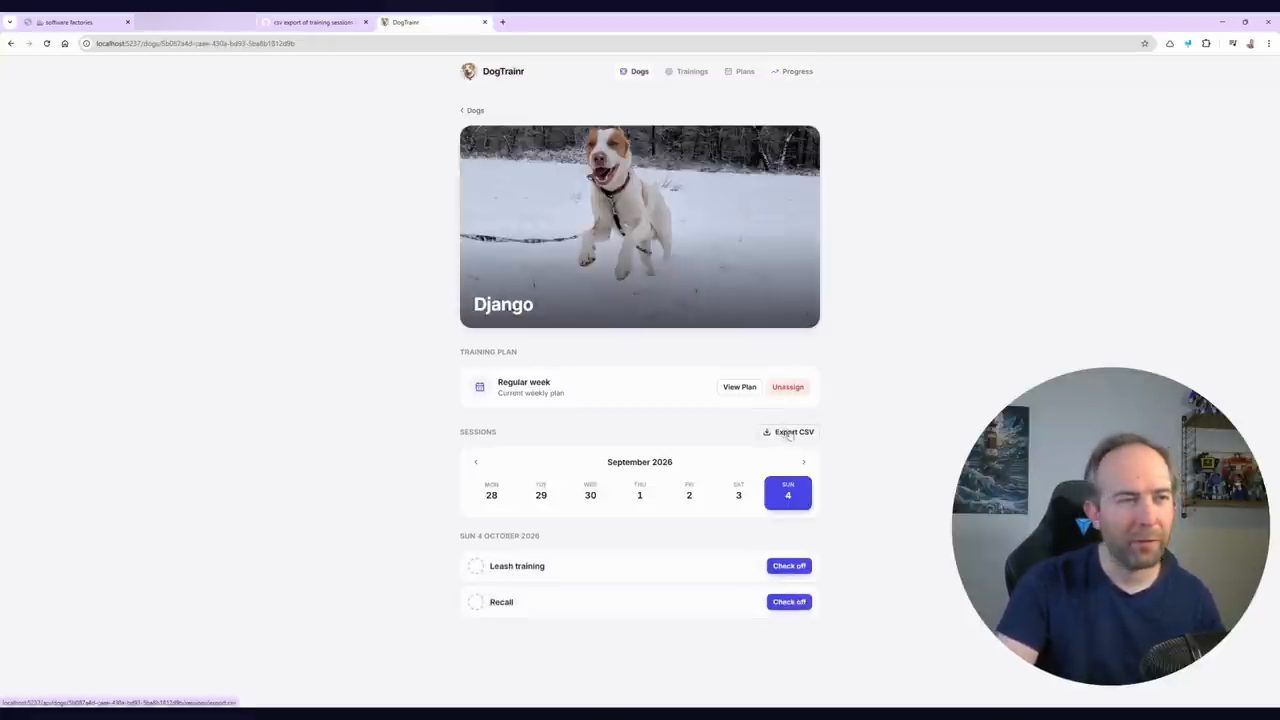
Task: Select the highlighted Sunday 4 date
Action: click(788, 492)
